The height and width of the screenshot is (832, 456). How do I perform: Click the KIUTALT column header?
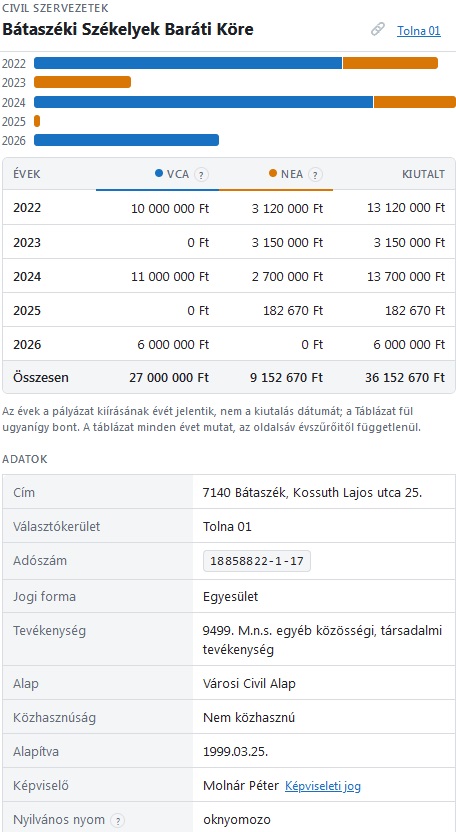(423, 174)
